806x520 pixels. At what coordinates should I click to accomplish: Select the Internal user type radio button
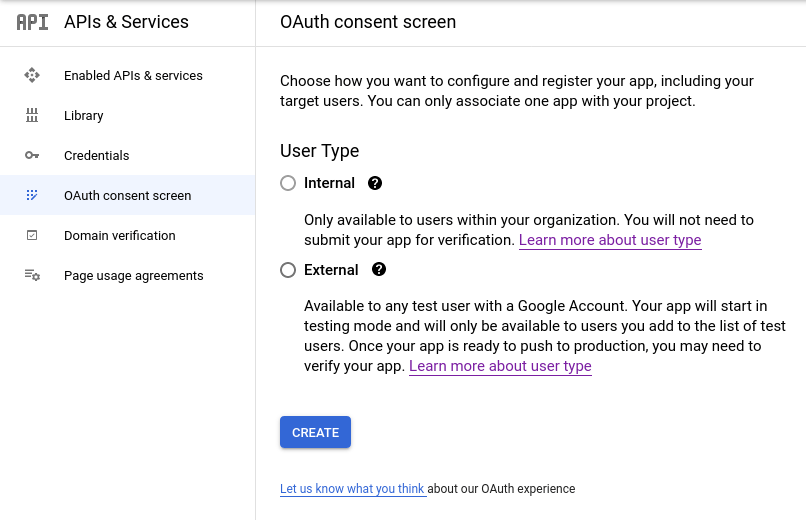click(x=288, y=183)
